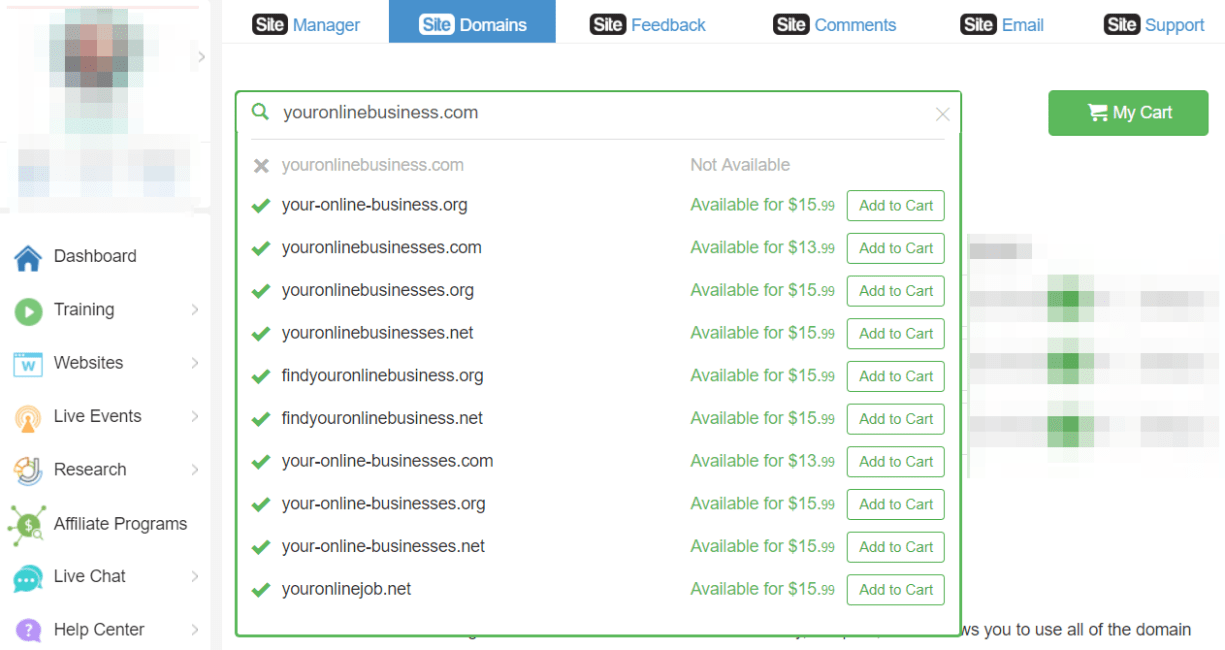The width and height of the screenshot is (1225, 650).
Task: Open the Site Feedback tab
Action: click(x=648, y=25)
